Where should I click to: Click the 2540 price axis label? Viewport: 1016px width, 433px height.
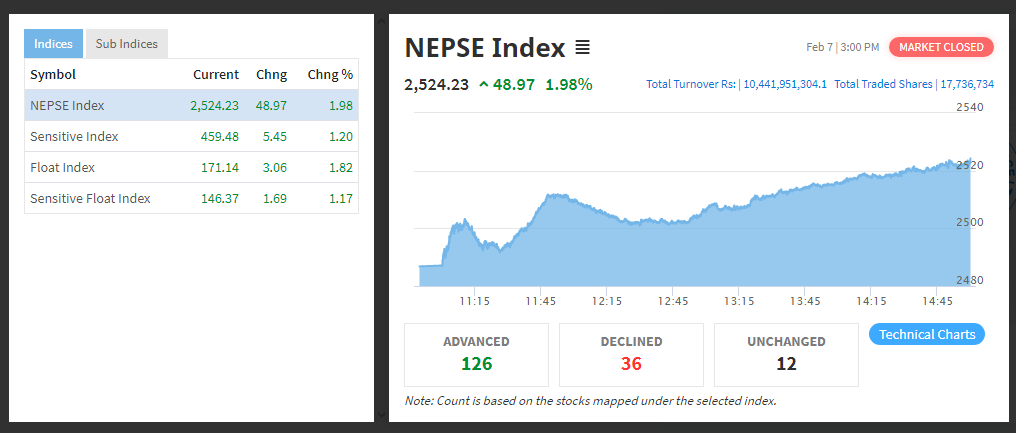tap(970, 108)
